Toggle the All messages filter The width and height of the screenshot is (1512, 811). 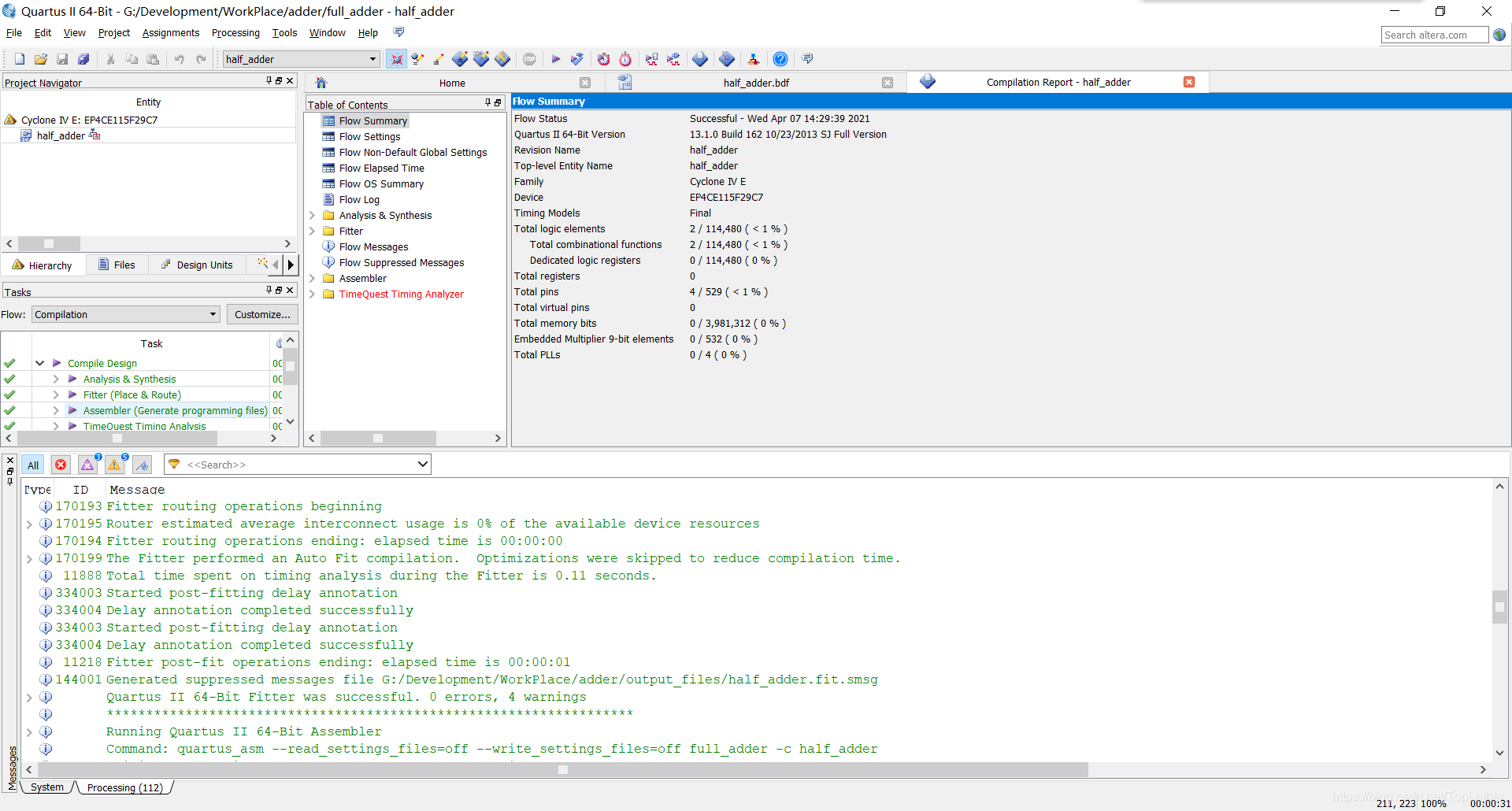(33, 465)
